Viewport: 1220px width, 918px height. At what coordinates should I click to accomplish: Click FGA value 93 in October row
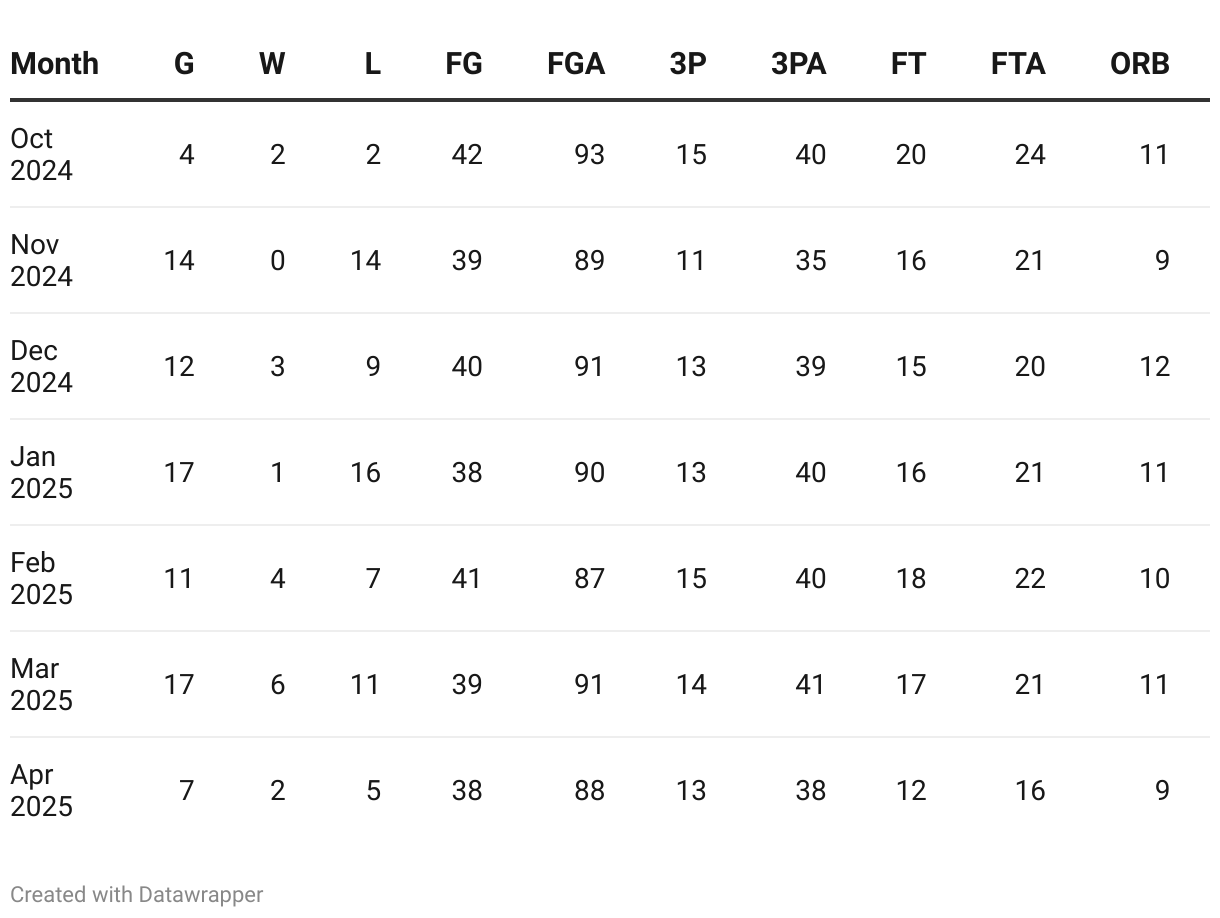pyautogui.click(x=589, y=154)
